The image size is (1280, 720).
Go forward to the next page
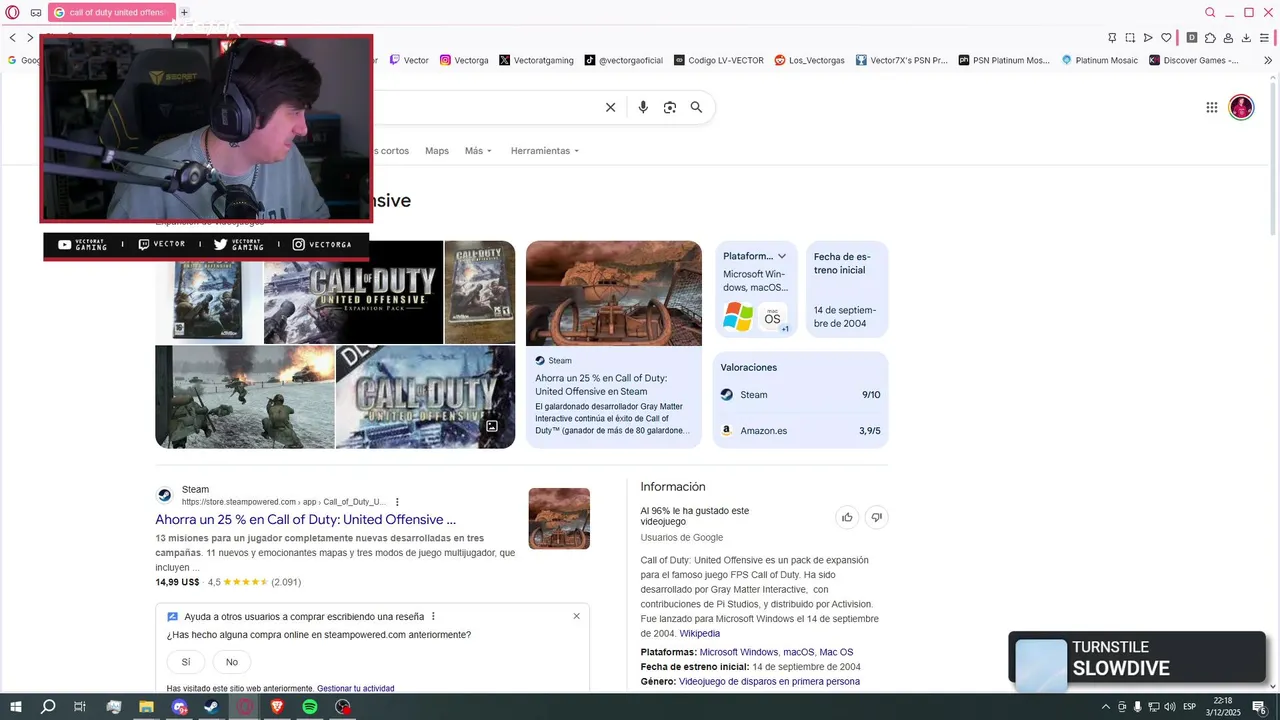click(31, 37)
